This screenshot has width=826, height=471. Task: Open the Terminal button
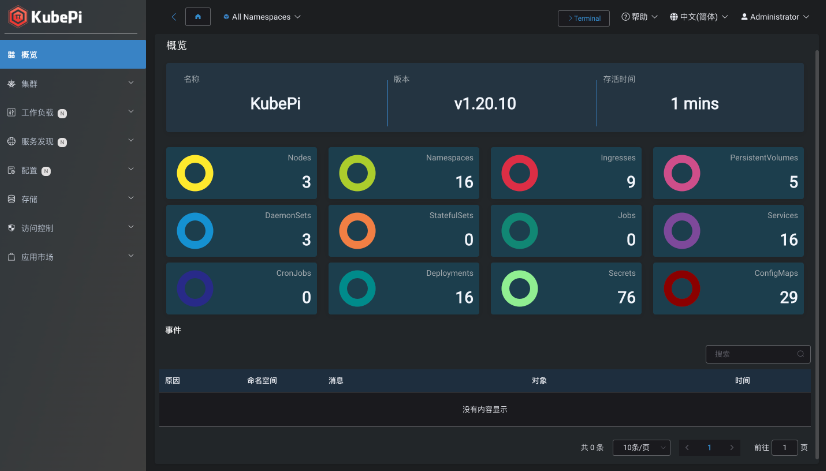click(x=583, y=18)
